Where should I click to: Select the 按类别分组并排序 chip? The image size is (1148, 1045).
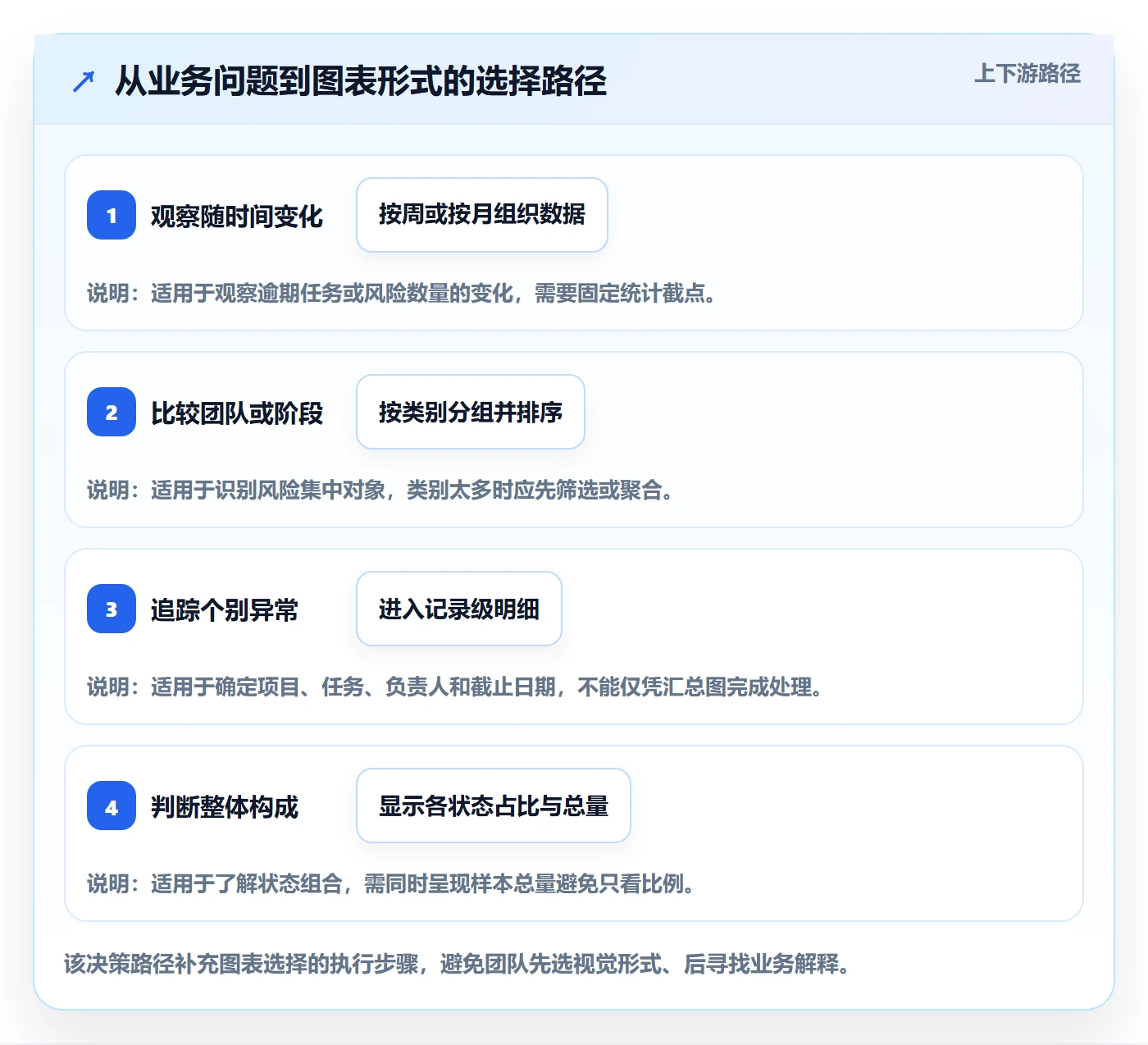(471, 412)
